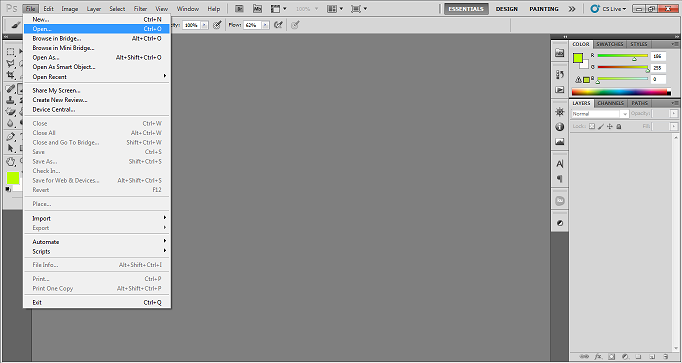Choose Open As Smart Object... entry

coord(97,67)
